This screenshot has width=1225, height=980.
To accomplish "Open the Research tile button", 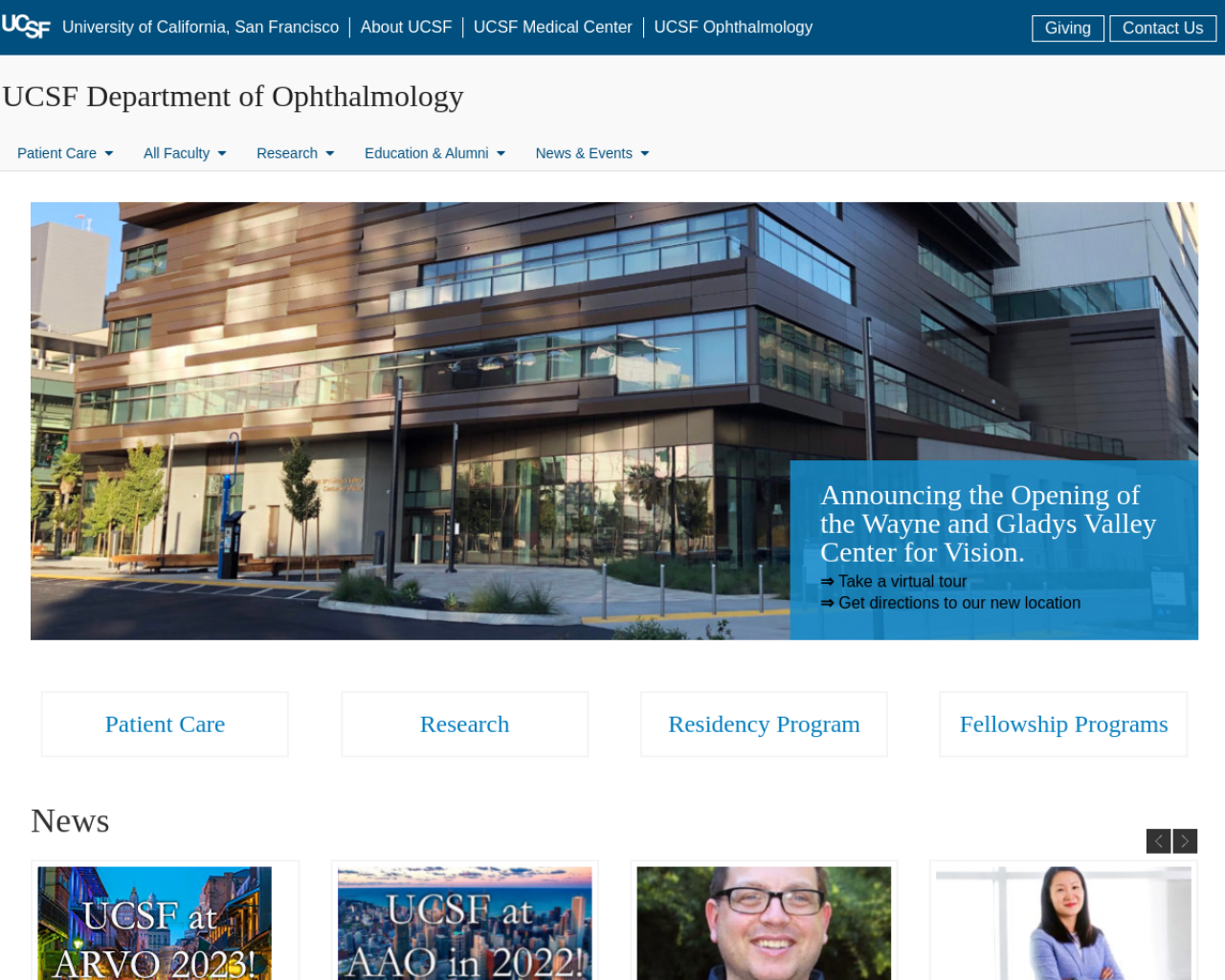I will (x=464, y=724).
